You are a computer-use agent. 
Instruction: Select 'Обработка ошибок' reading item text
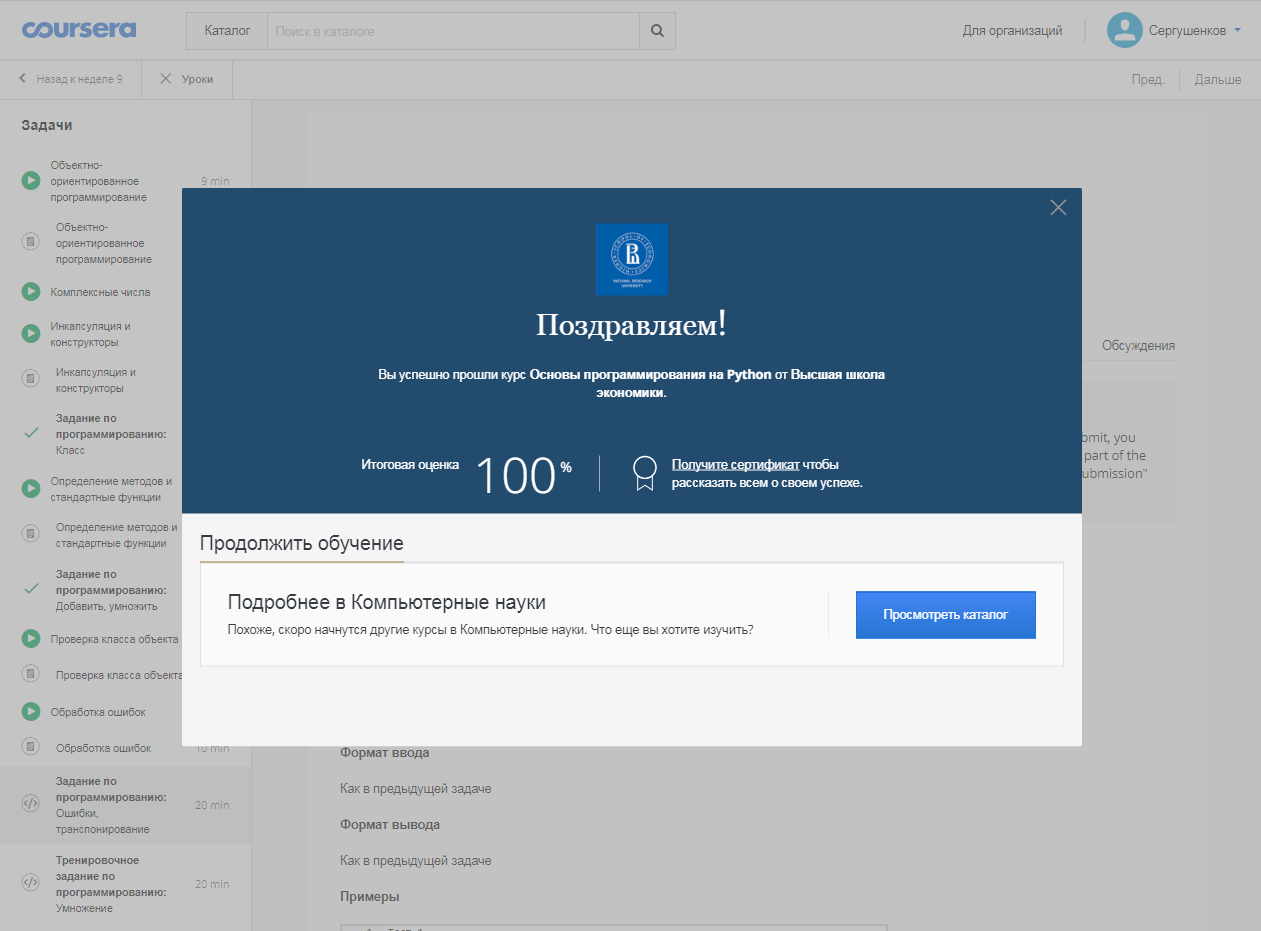pyautogui.click(x=104, y=748)
